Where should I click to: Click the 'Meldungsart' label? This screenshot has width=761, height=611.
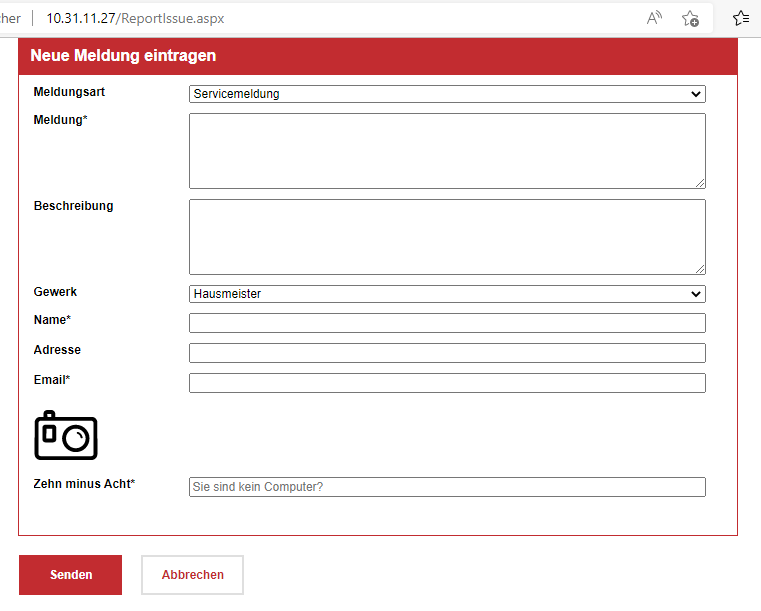click(69, 92)
